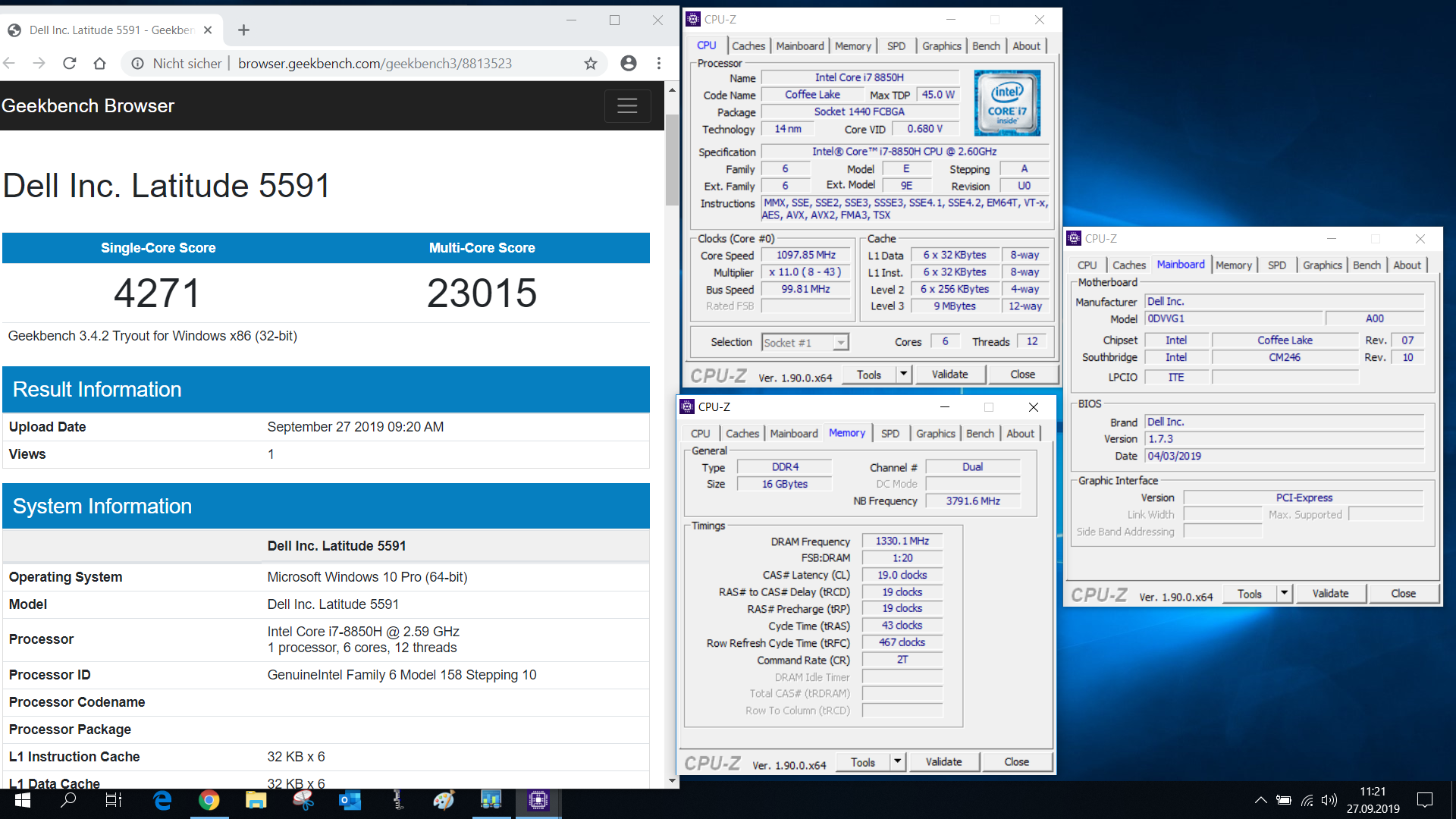Click the Level 3 cache value 9 MBytes
Image resolution: width=1456 pixels, height=819 pixels.
pos(955,306)
